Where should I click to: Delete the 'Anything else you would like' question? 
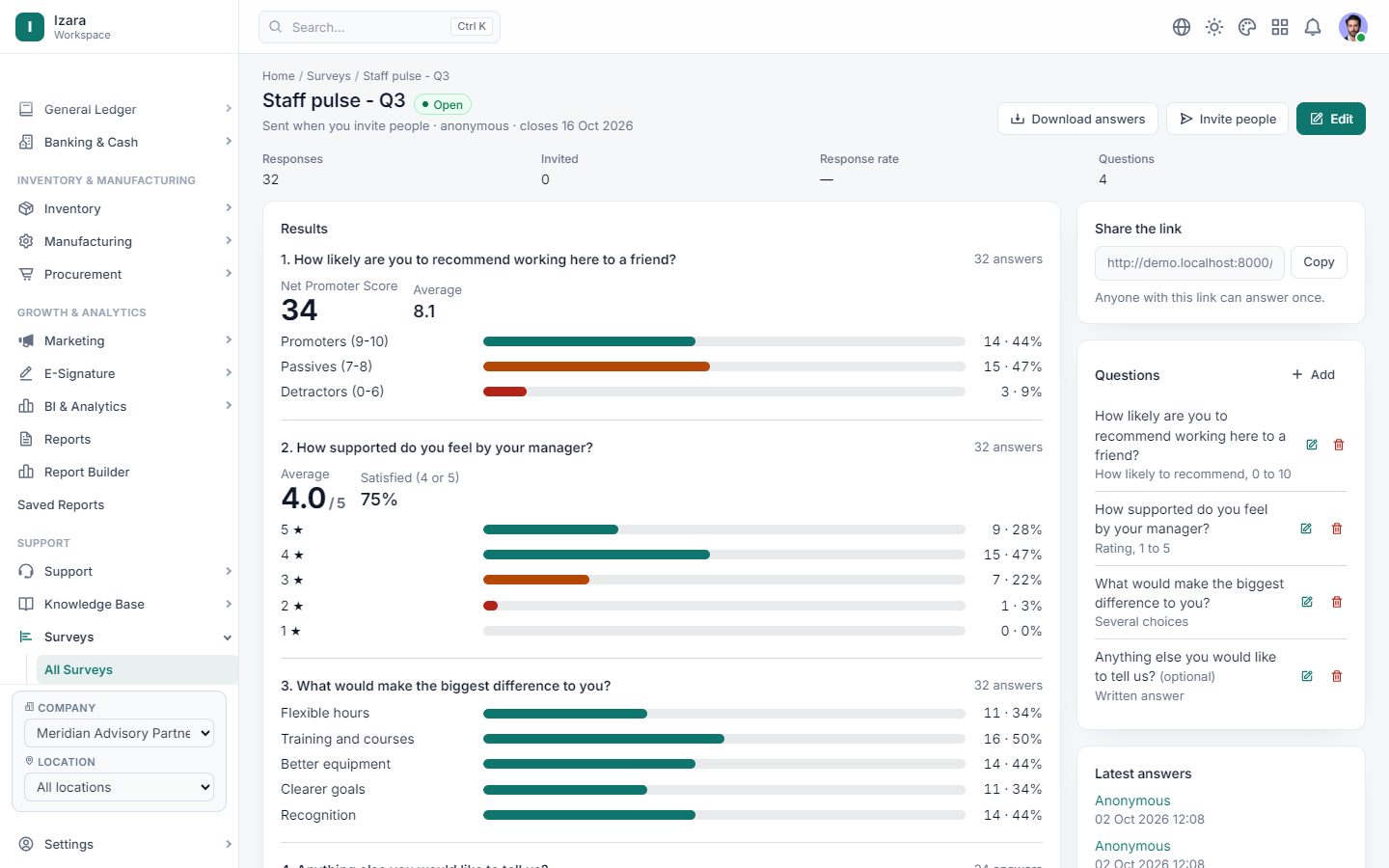pyautogui.click(x=1337, y=676)
